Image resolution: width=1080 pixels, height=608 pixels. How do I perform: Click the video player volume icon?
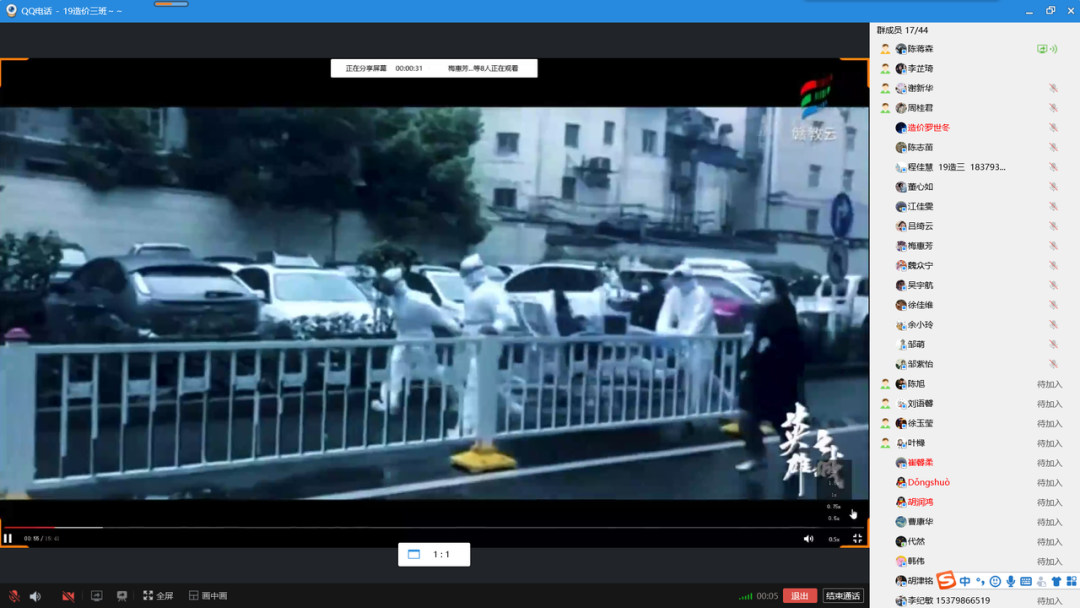(x=808, y=539)
